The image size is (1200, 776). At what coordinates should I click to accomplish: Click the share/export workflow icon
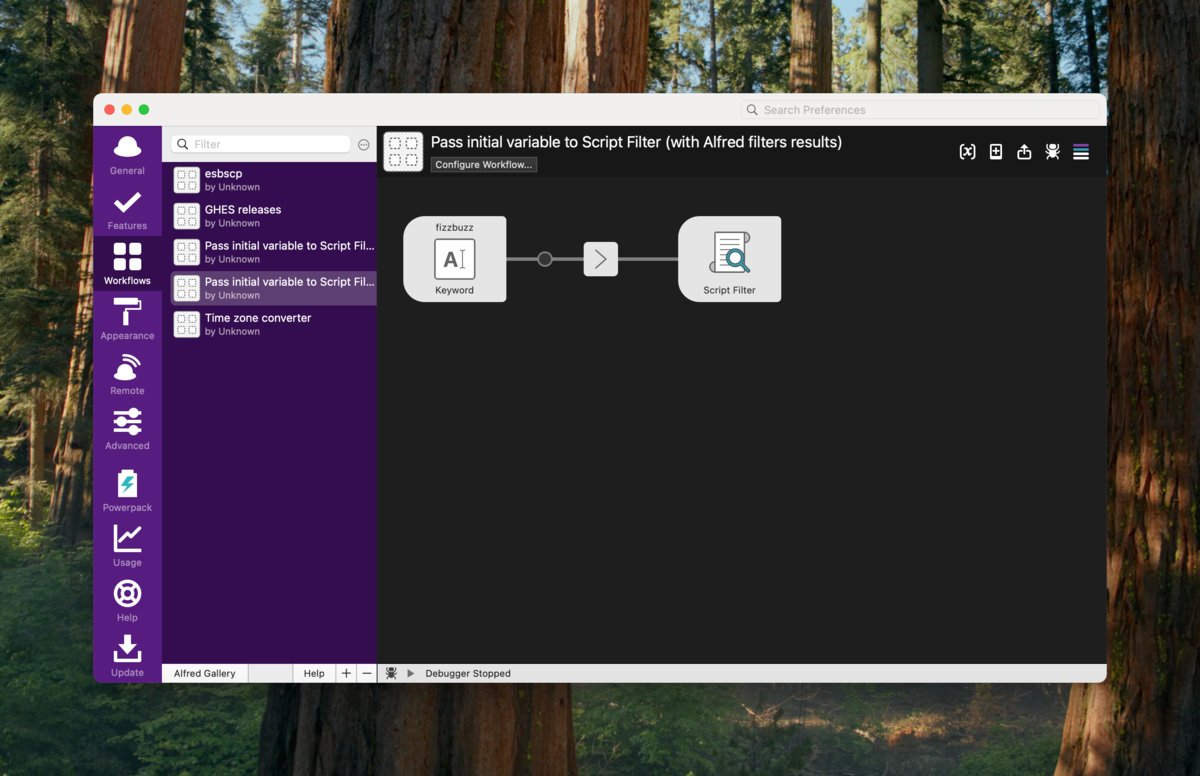[x=1024, y=152]
